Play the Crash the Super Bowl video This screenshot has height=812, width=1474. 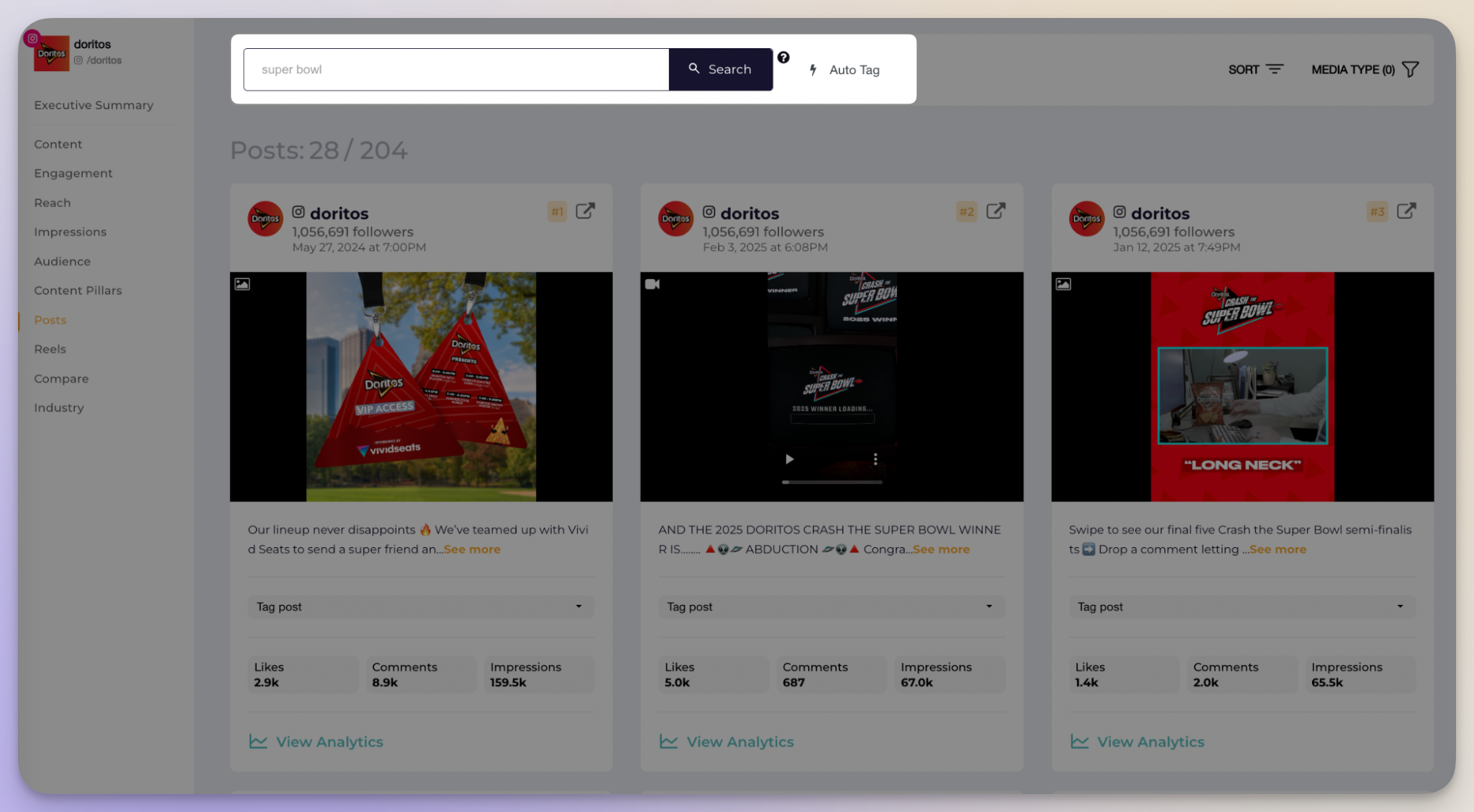click(x=789, y=459)
